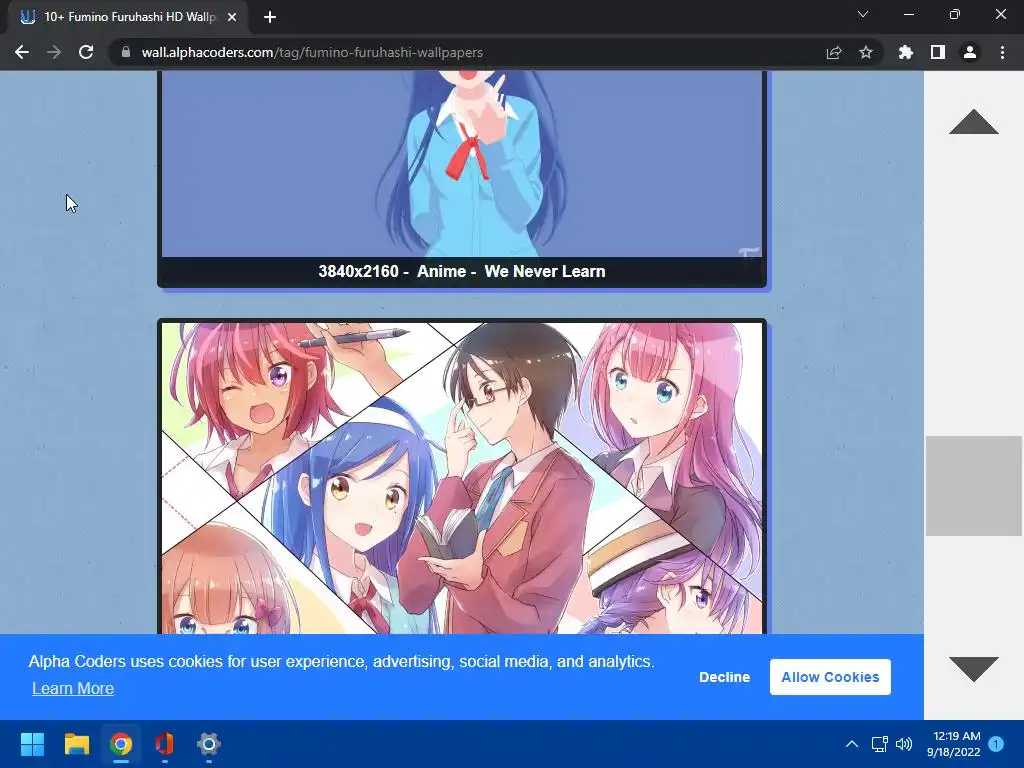This screenshot has height=768, width=1024.
Task: Open a new browser tab
Action: (270, 17)
